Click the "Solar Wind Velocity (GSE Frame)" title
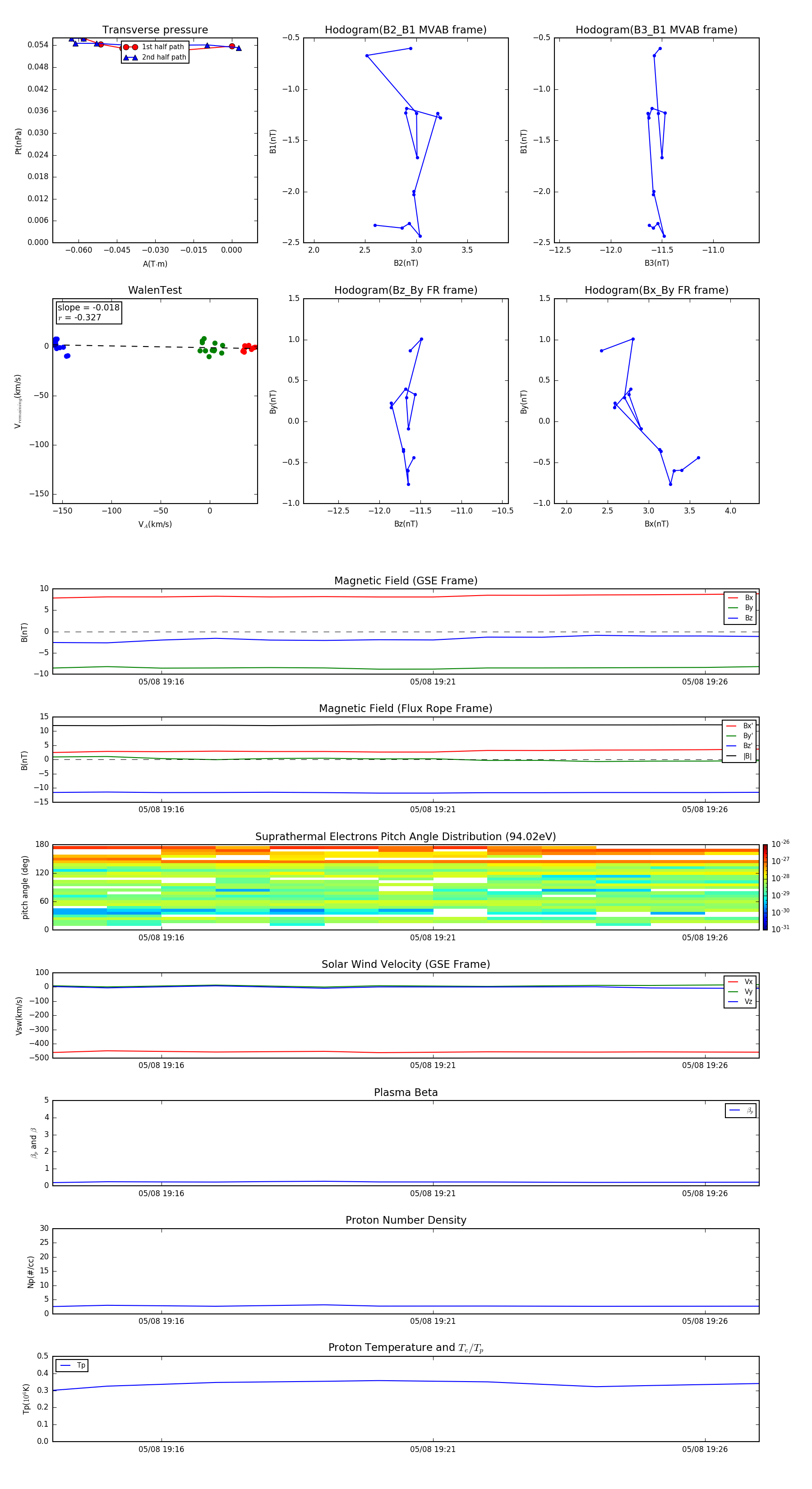 tap(406, 965)
